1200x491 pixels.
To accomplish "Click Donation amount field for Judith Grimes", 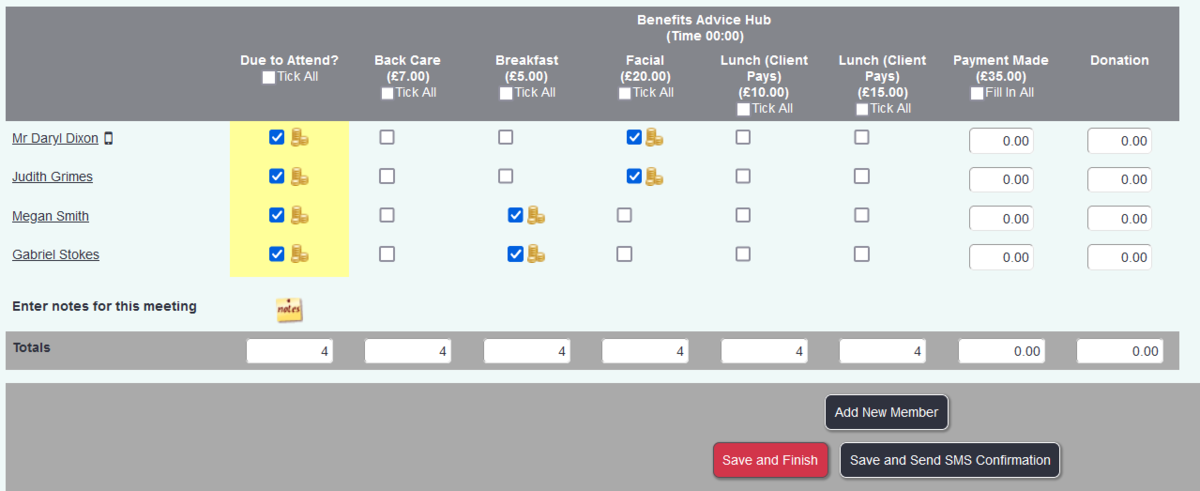I will [x=1119, y=180].
